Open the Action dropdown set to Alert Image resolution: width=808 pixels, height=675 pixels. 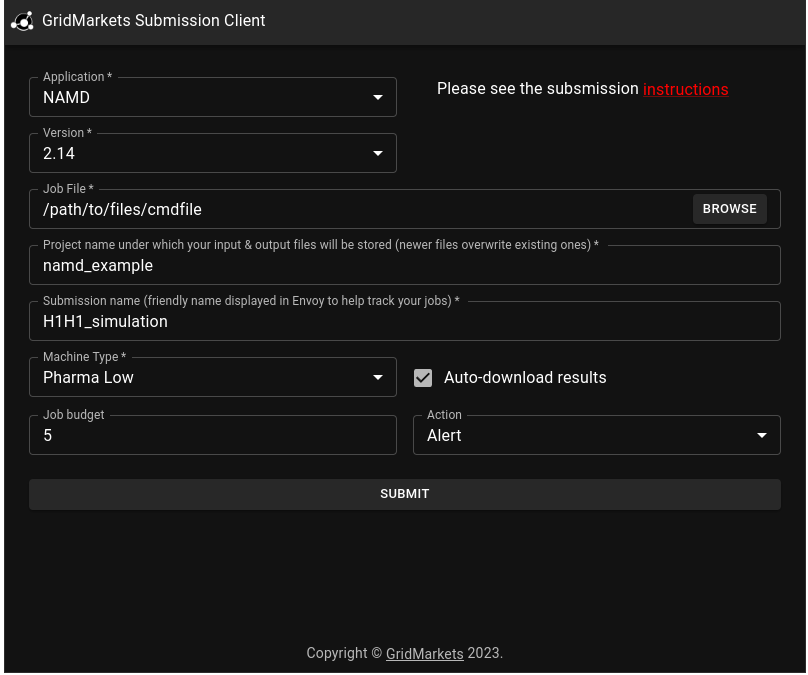point(597,435)
